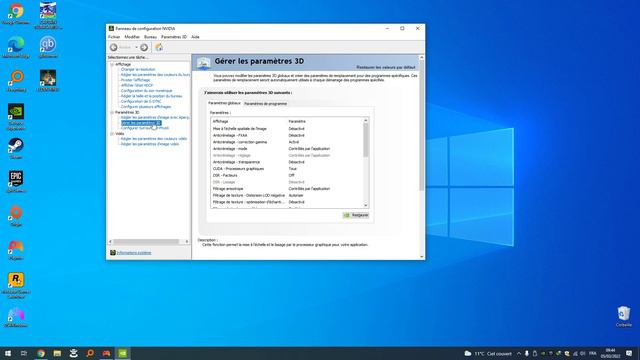Viewport: 640px width, 360px height.
Task: Open Configuration de G-SYNC
Action: 141,101
